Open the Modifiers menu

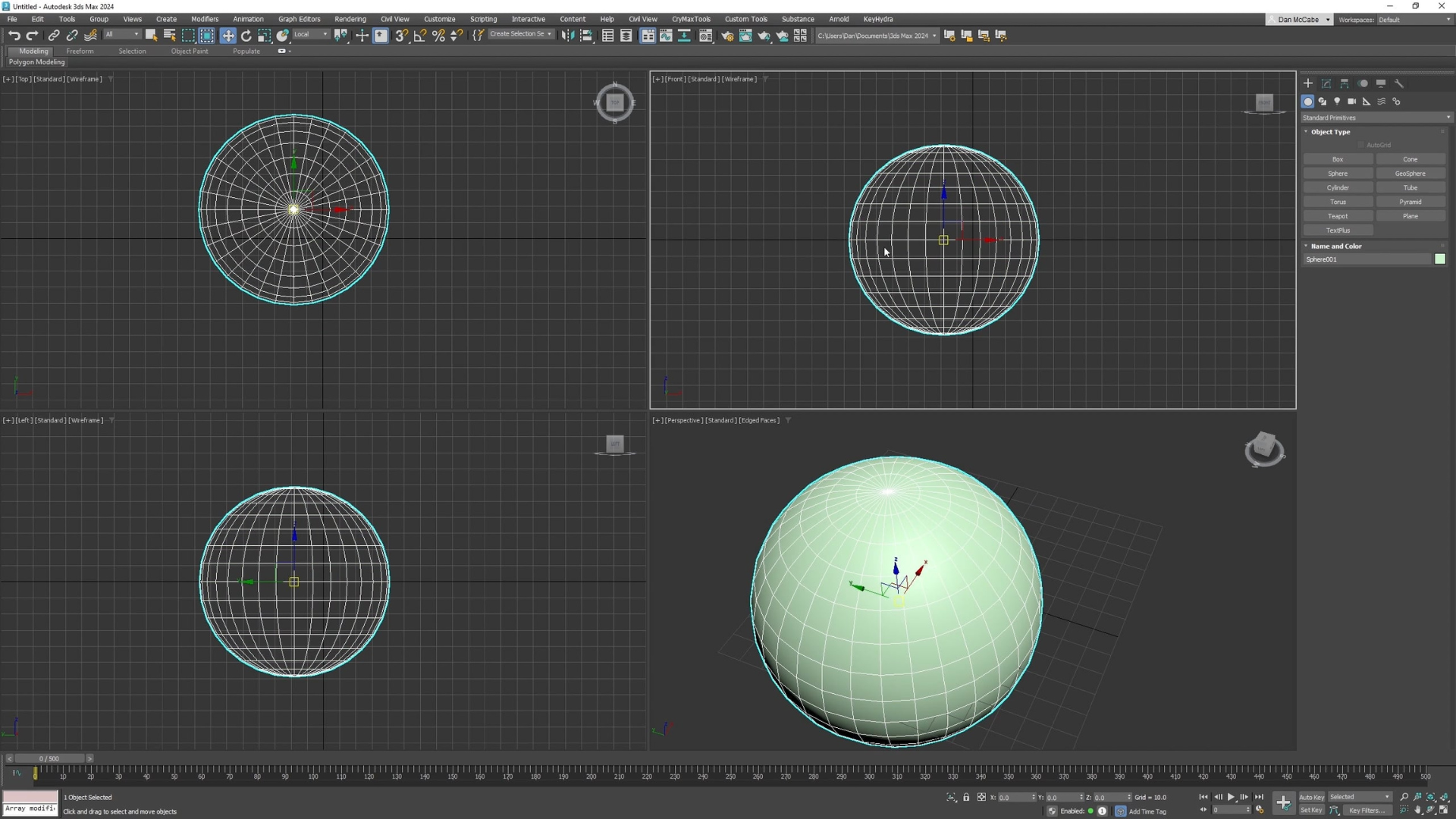point(204,19)
